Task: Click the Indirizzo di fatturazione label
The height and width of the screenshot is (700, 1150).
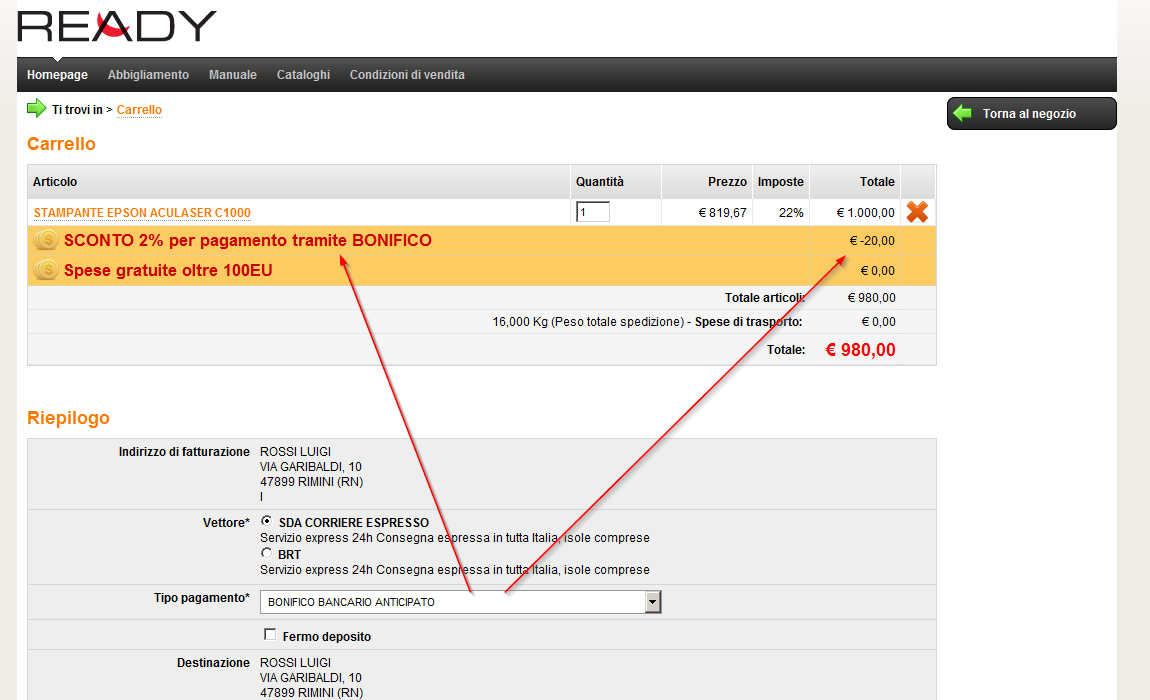Action: point(184,452)
